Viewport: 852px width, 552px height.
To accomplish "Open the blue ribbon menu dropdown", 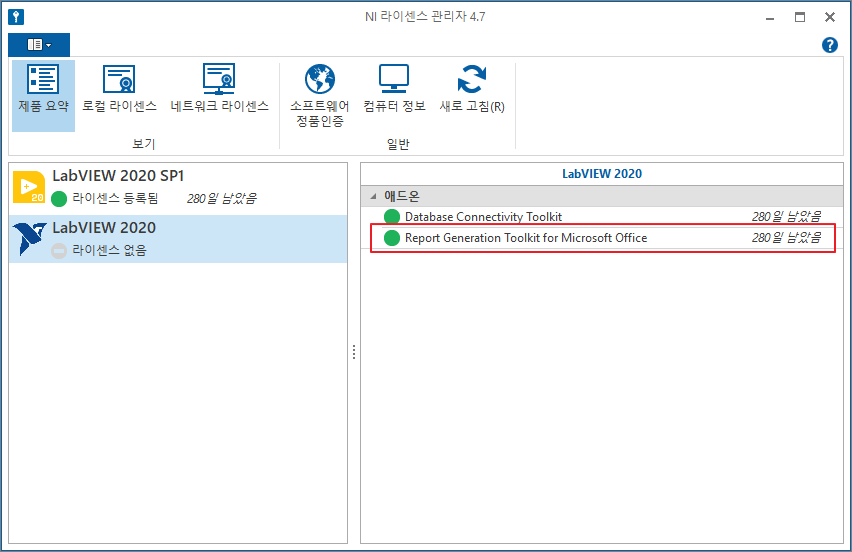I will 39,45.
